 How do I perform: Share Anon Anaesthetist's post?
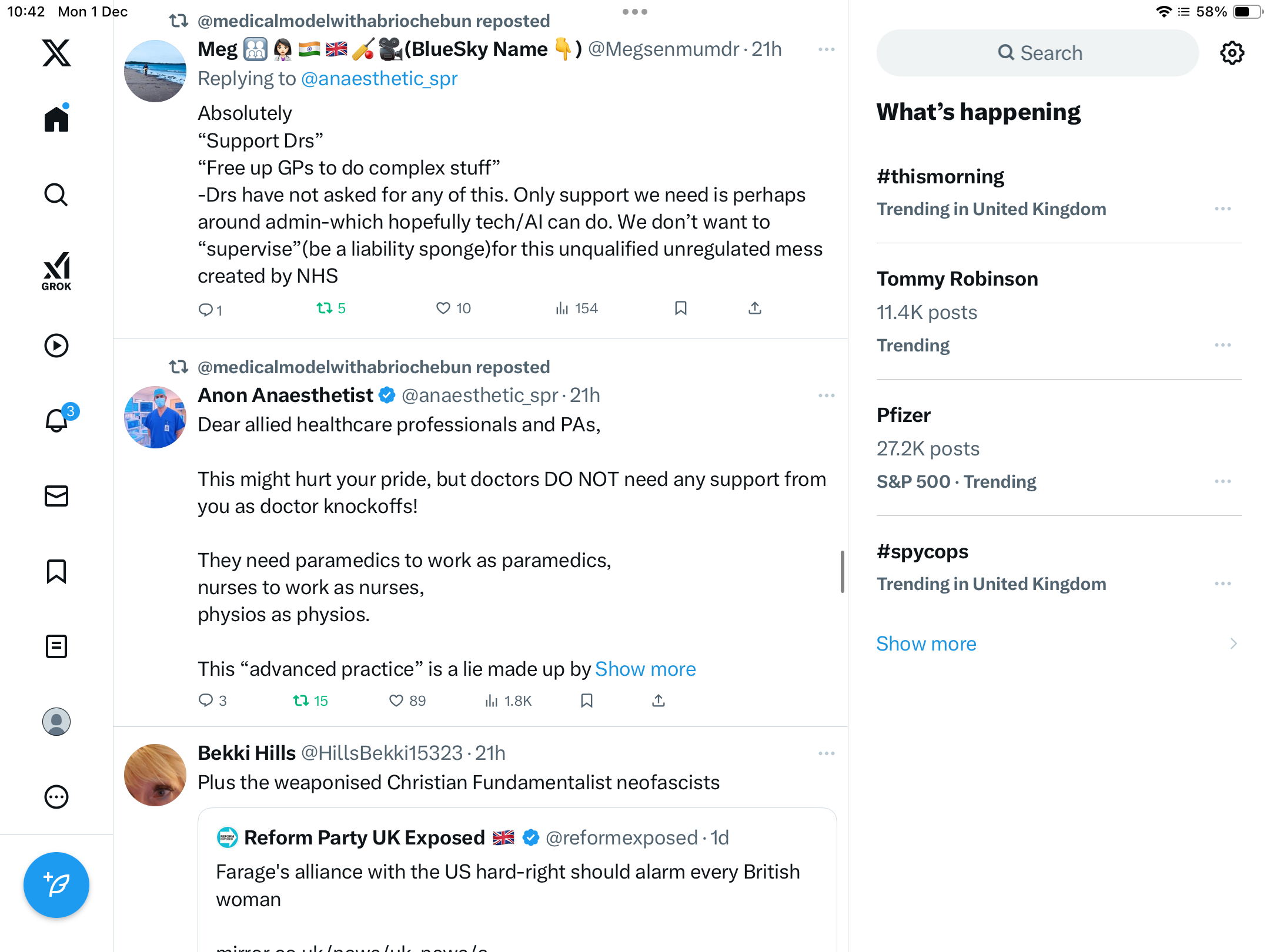click(659, 700)
